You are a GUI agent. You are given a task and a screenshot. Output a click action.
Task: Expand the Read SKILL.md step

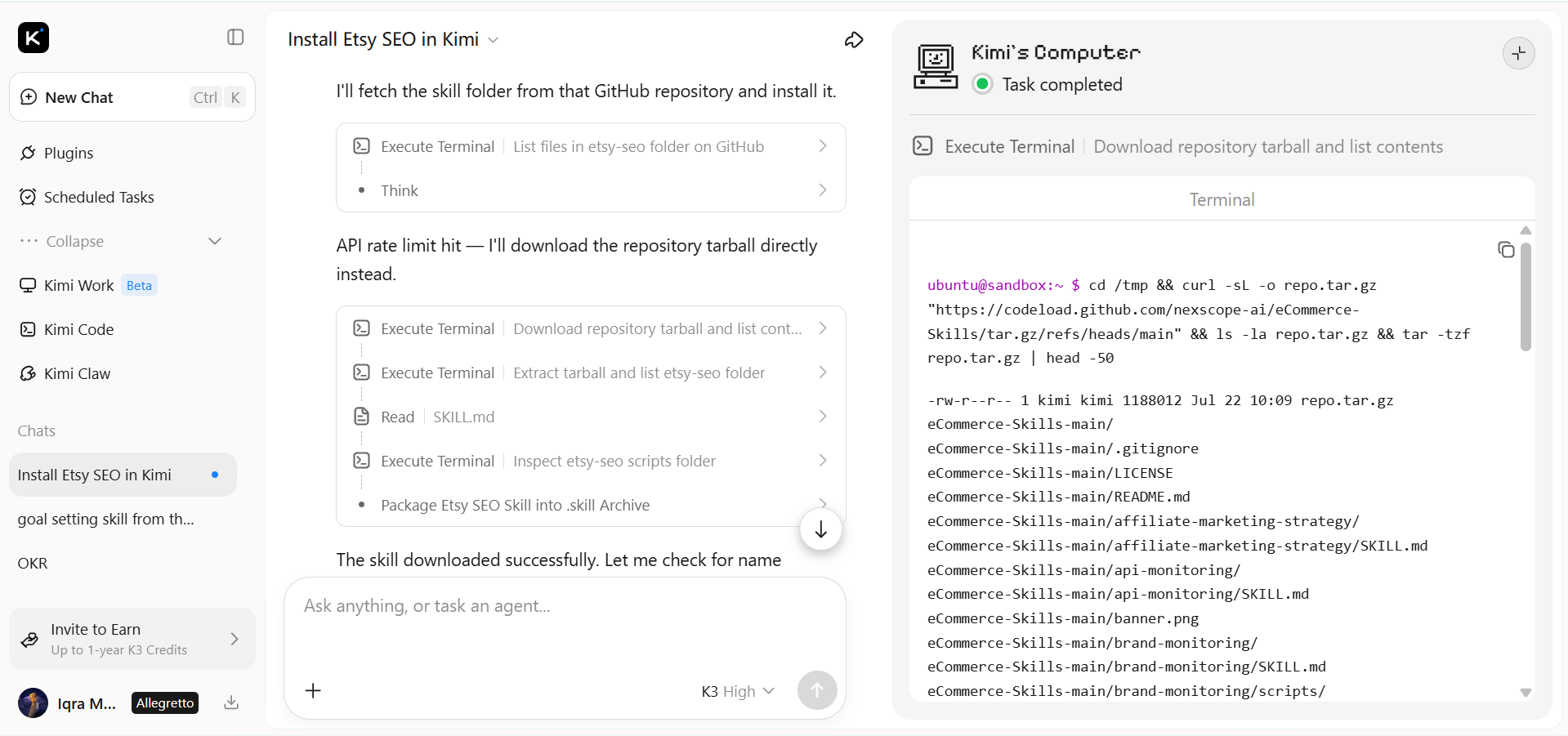click(x=591, y=417)
